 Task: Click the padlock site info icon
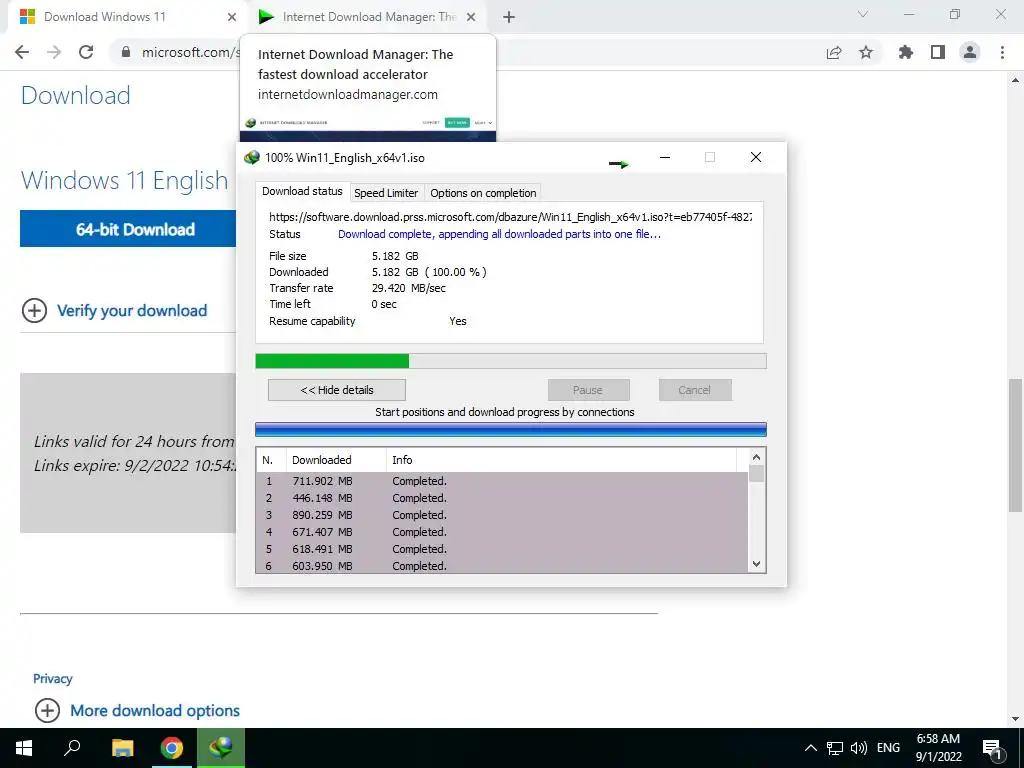point(126,52)
